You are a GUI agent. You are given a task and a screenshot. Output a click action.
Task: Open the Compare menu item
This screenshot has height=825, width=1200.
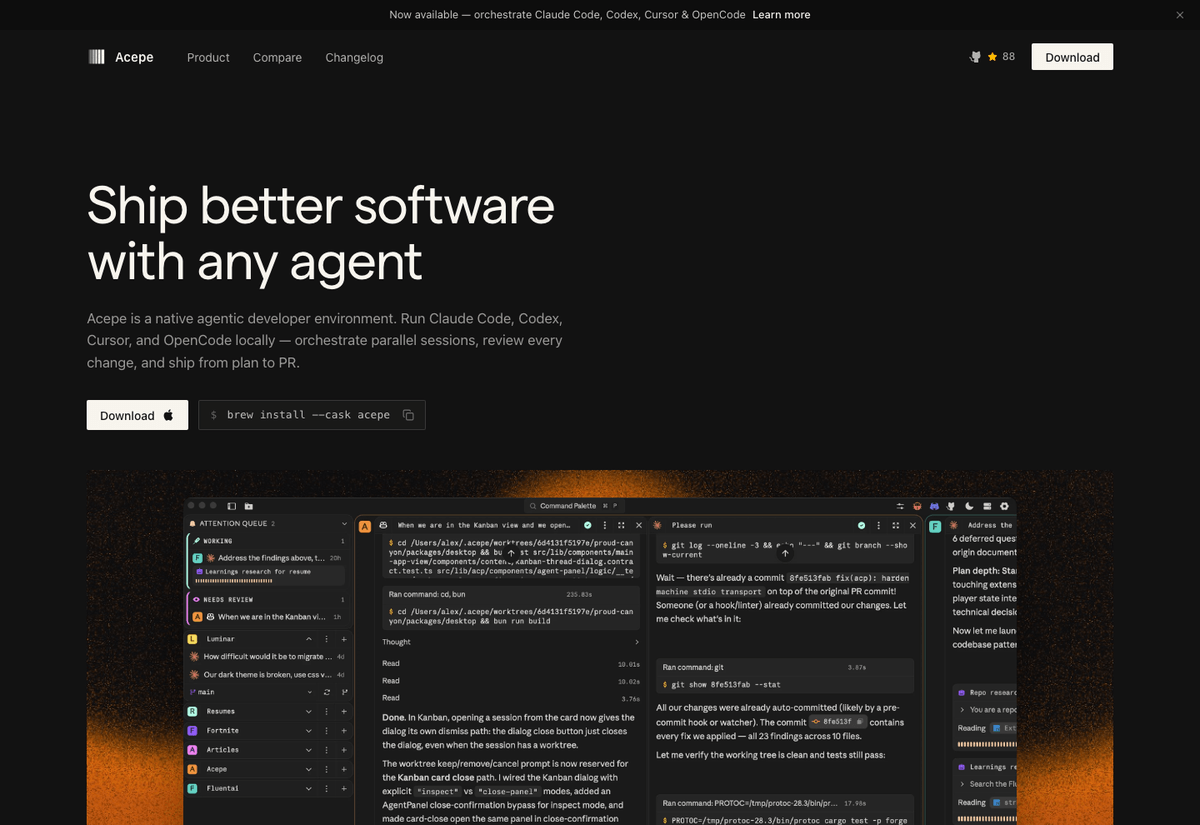coord(277,57)
